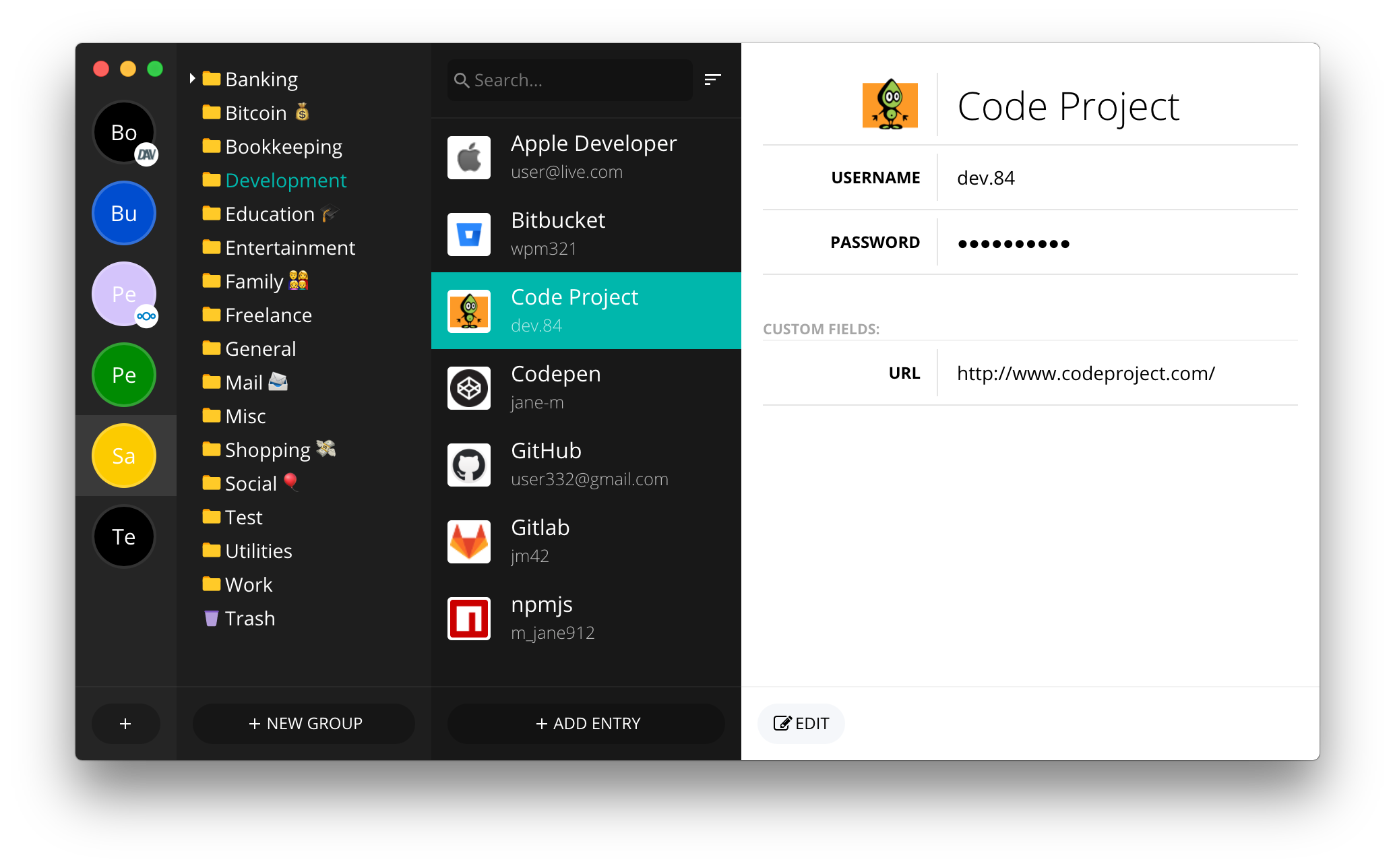Select the Bitbucket entry icon
Viewport: 1395px width, 868px height.
pos(469,235)
